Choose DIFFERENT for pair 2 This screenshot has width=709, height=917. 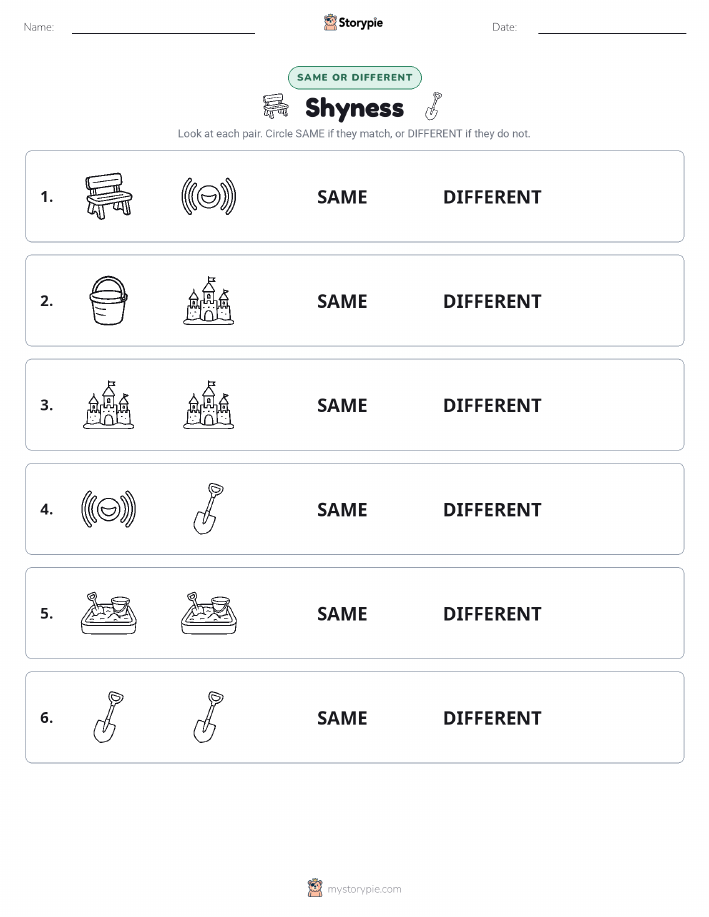[x=492, y=301]
